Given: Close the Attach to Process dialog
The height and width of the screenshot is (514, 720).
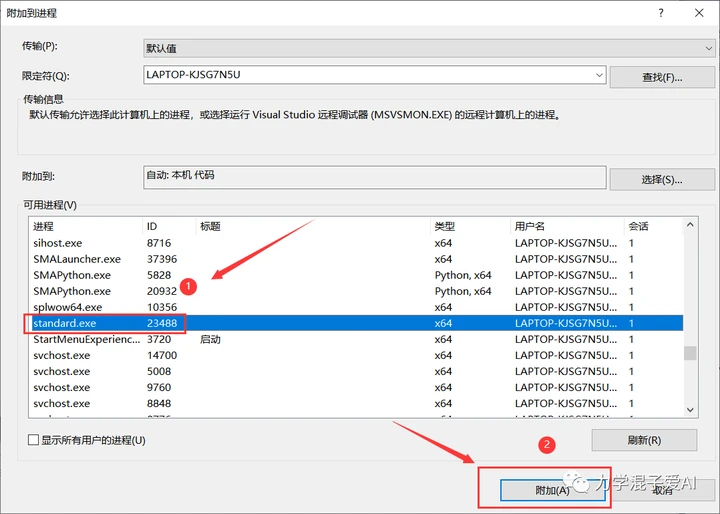Looking at the screenshot, I should click(699, 13).
